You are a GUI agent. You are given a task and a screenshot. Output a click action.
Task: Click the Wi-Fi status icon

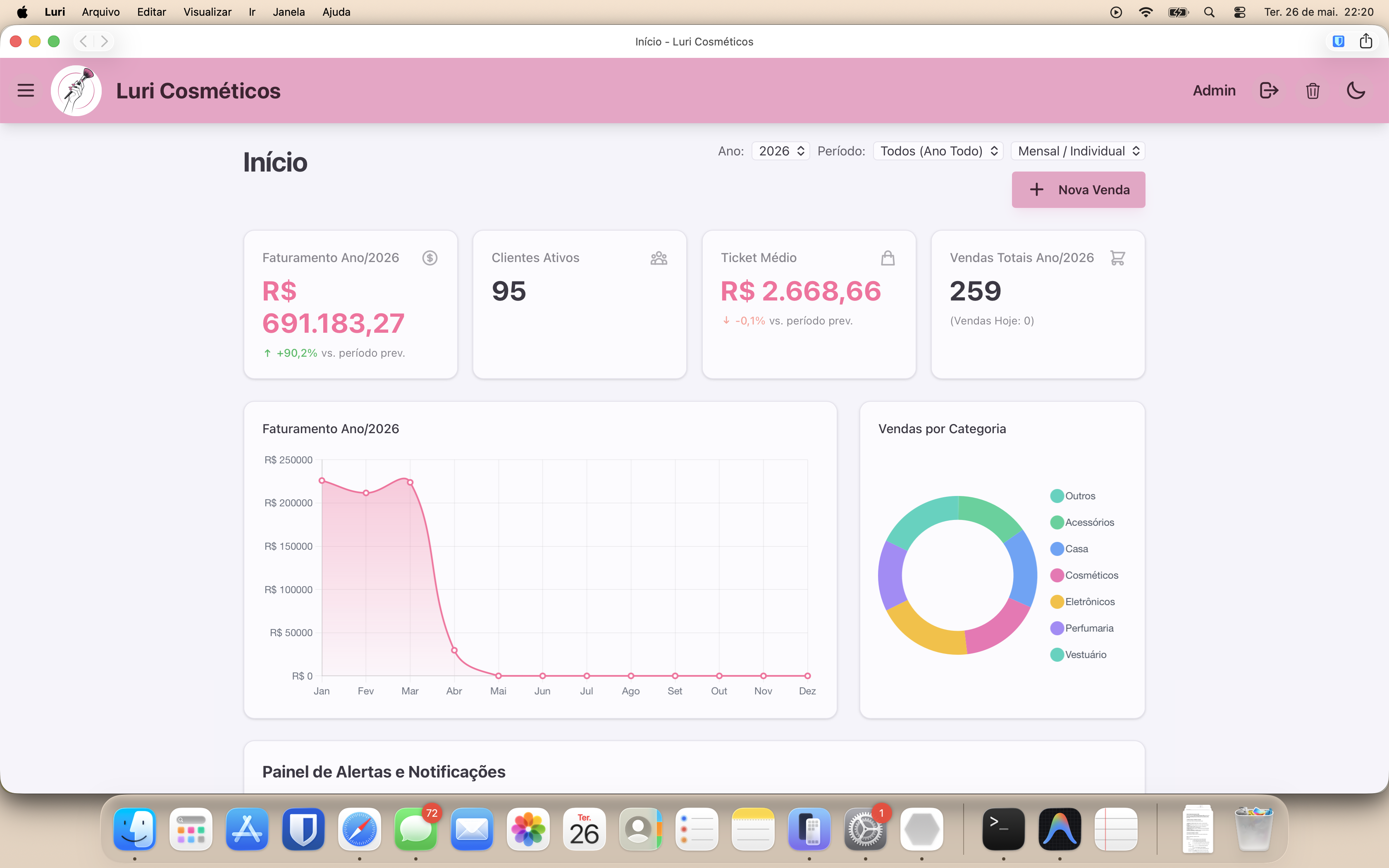point(1146,12)
